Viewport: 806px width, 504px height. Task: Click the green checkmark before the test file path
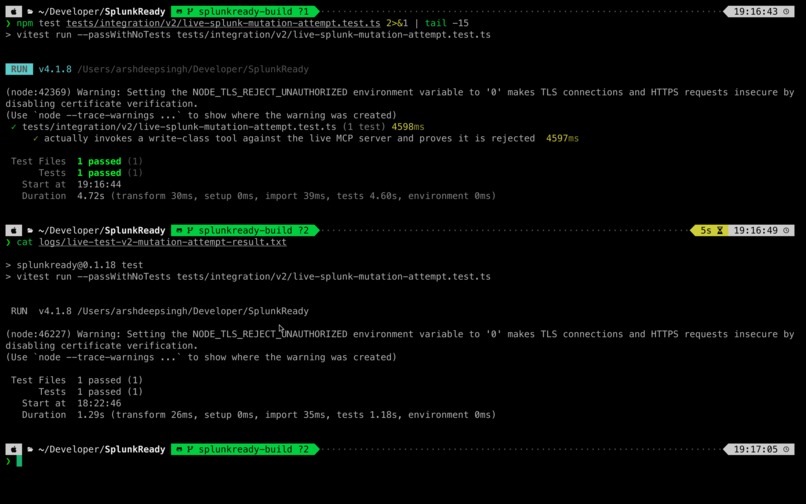pos(13,127)
